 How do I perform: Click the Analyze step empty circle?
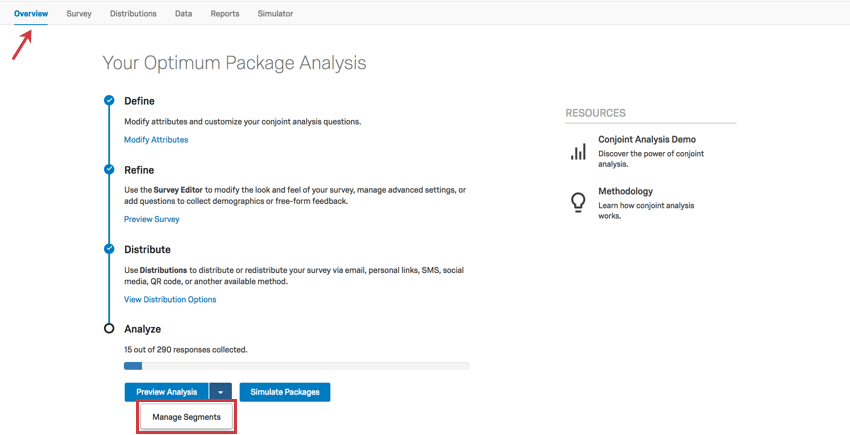click(x=109, y=329)
